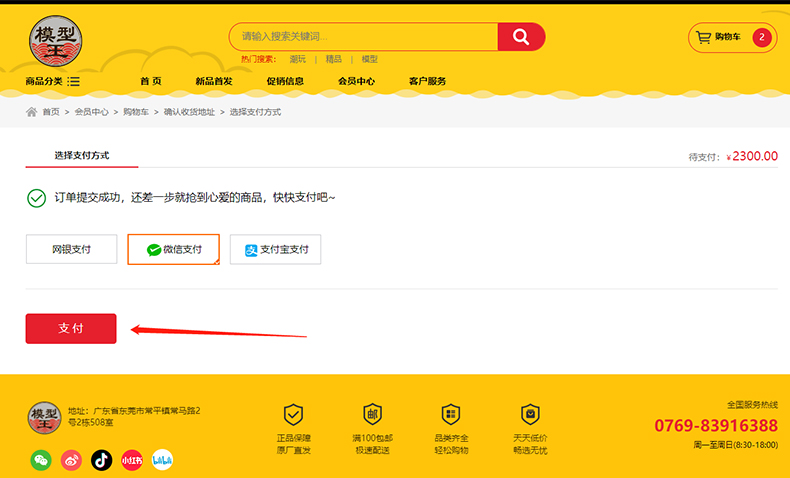Select 微信支付 payment option
This screenshot has width=790, height=478.
coord(173,249)
